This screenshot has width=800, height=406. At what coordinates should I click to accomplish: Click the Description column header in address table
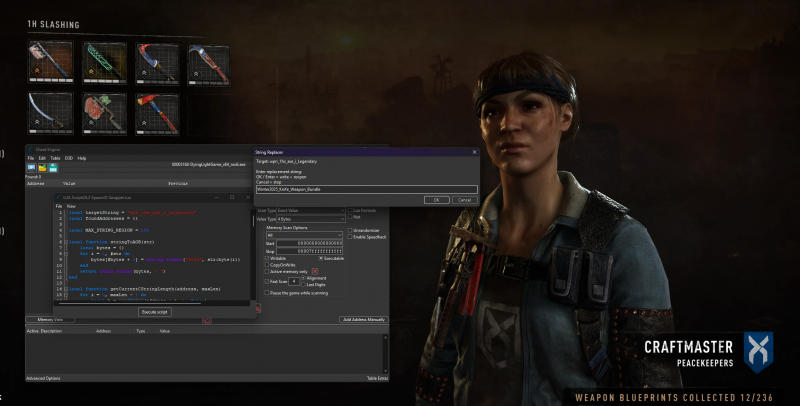coord(52,331)
